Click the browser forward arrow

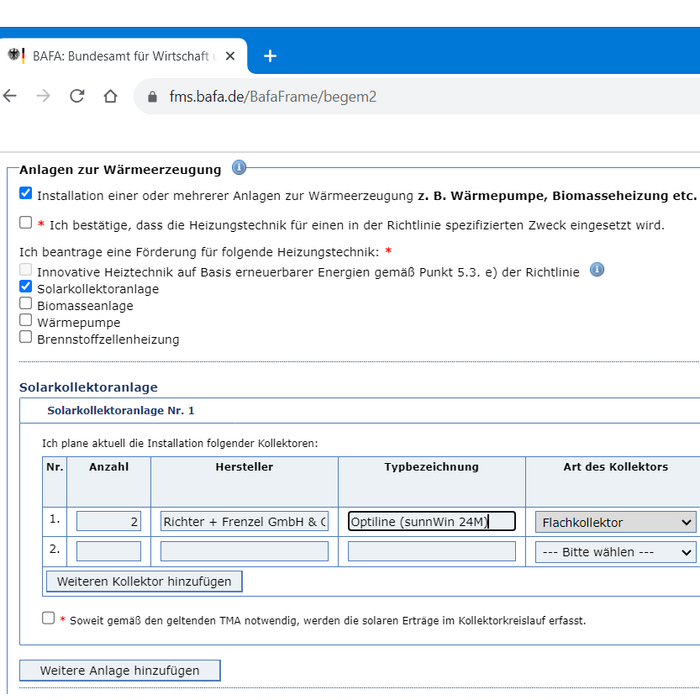pos(43,96)
